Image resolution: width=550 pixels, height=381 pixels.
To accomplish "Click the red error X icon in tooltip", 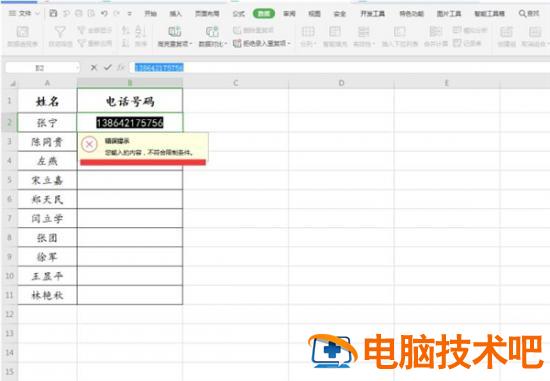I will point(89,144).
